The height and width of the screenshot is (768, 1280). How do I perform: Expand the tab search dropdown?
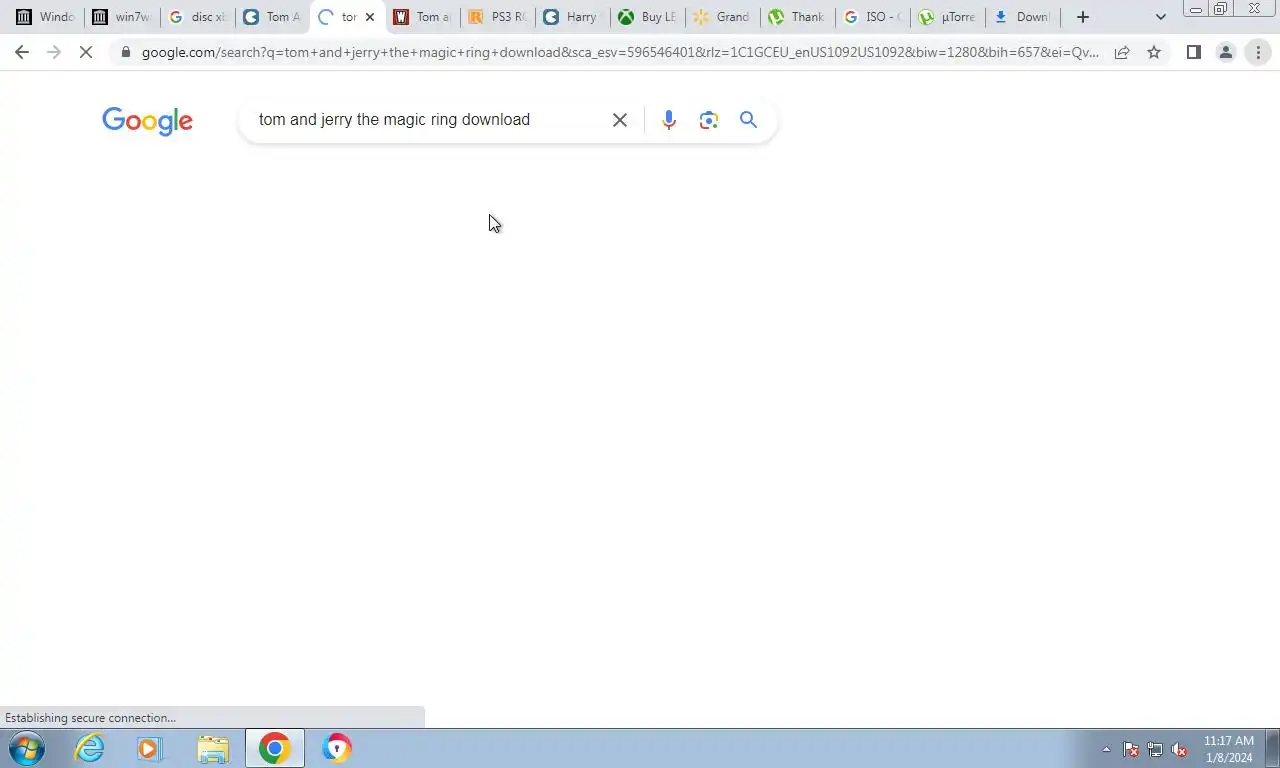(1160, 17)
